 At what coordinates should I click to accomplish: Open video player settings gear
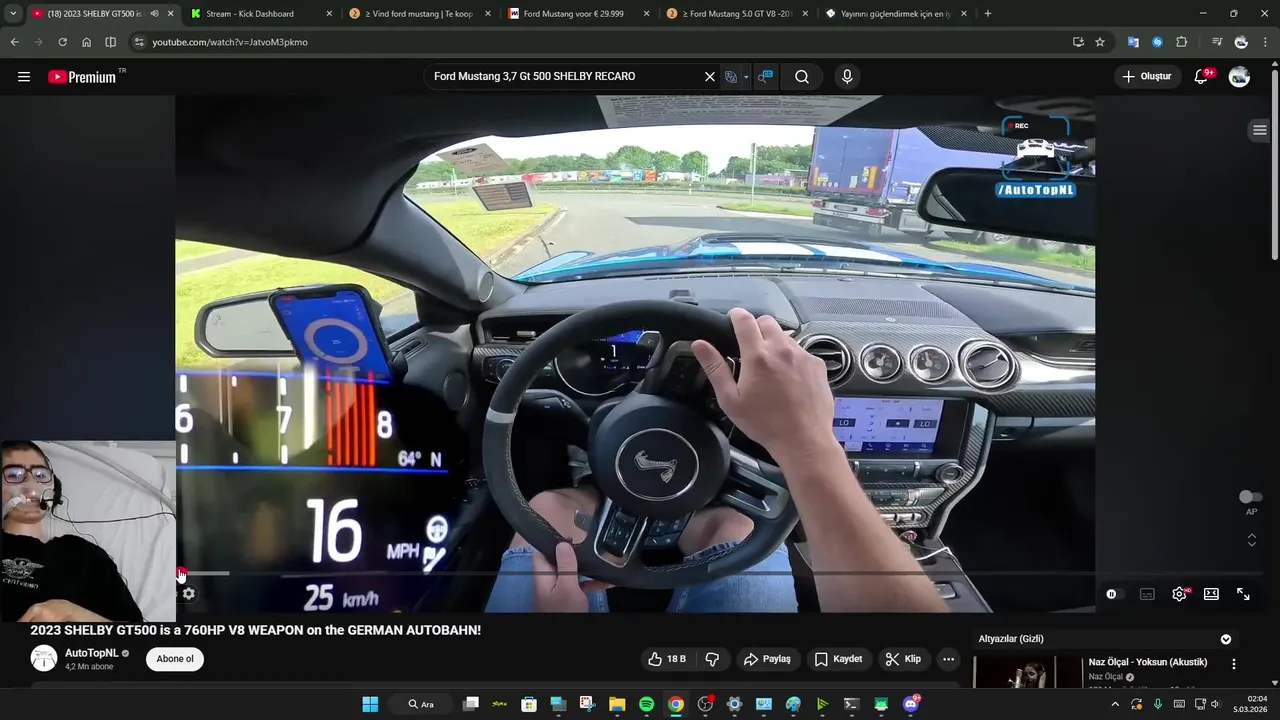click(x=1179, y=594)
